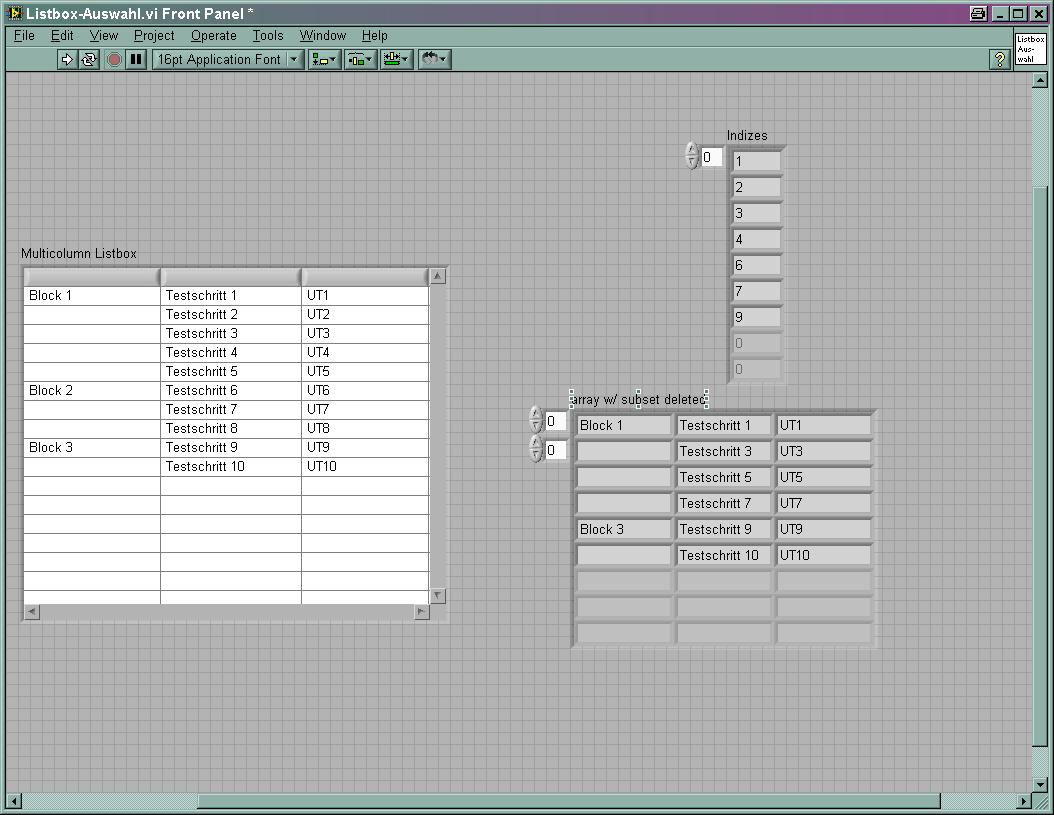Click the Indizes element showing 1
Viewport: 1054px width, 815px height.
pos(756,161)
